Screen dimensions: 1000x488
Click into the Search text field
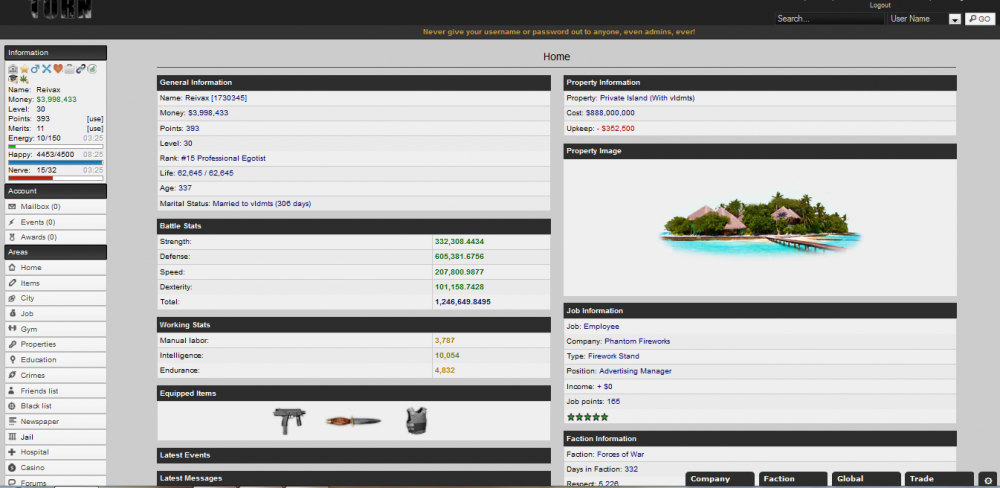(829, 19)
